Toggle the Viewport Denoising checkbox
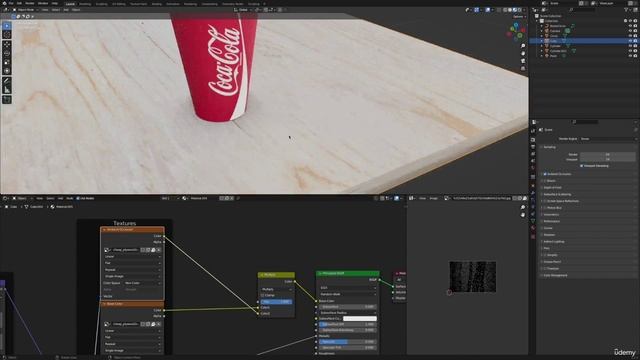Image resolution: width=640 pixels, height=360 pixels. click(x=582, y=166)
